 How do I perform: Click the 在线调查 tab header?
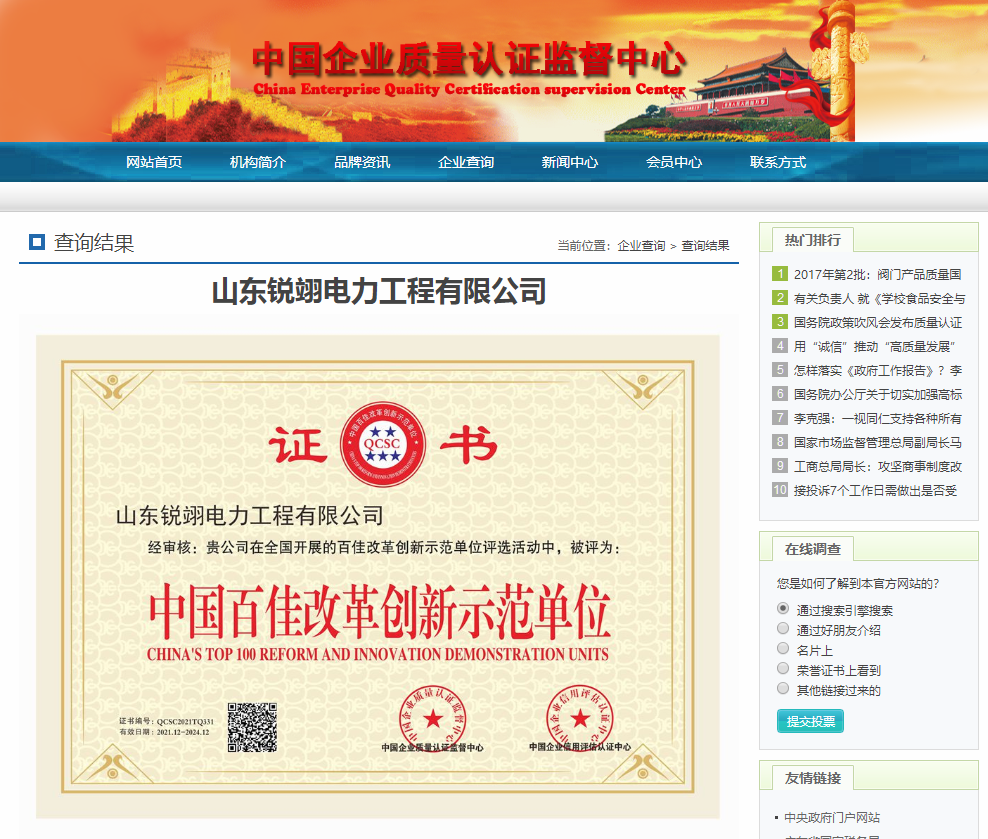[x=812, y=549]
